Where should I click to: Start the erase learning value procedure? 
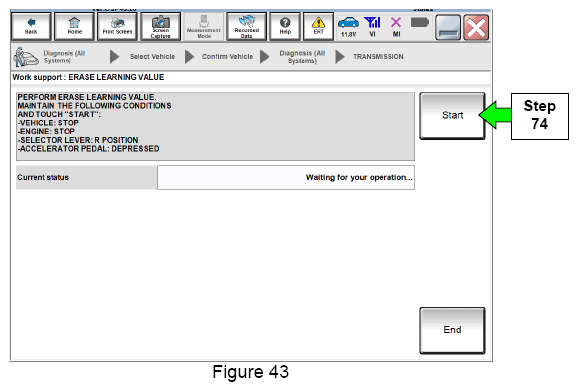click(x=452, y=116)
